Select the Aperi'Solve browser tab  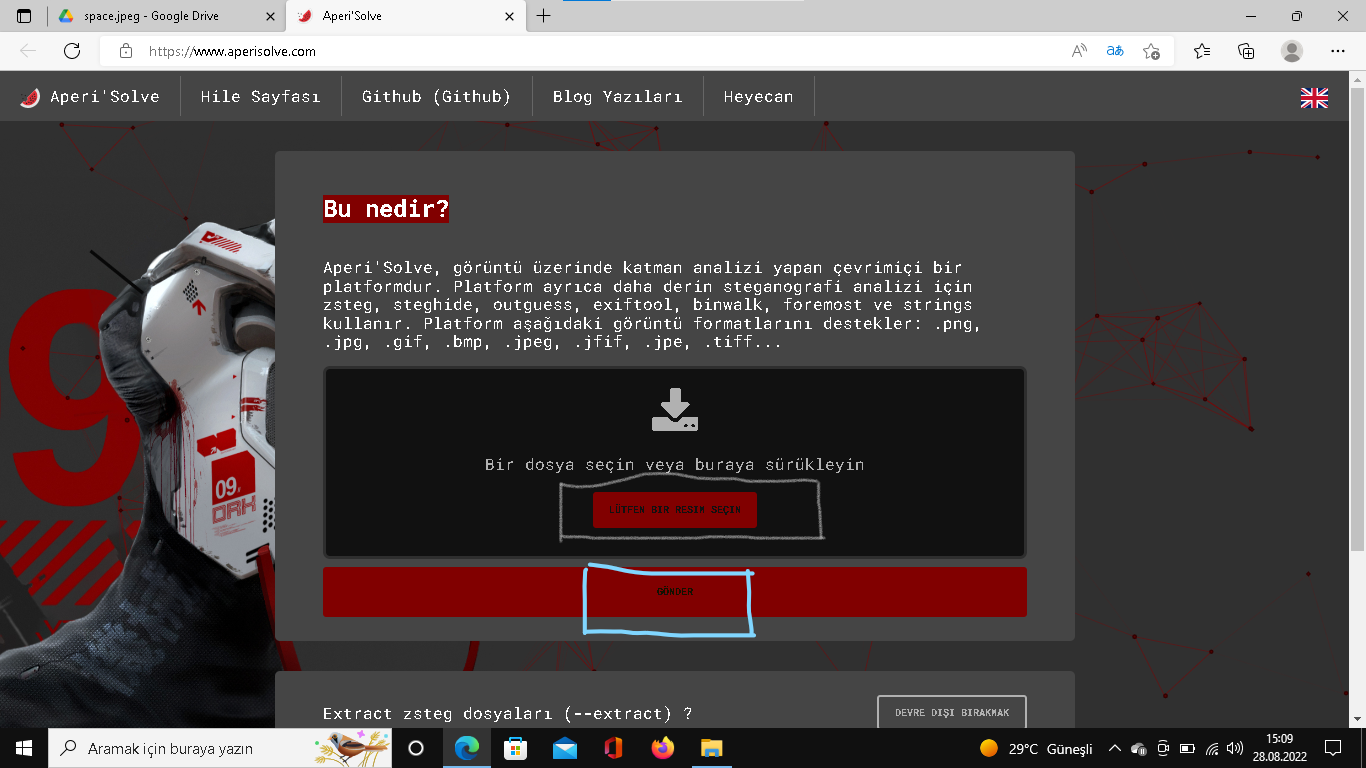(405, 16)
